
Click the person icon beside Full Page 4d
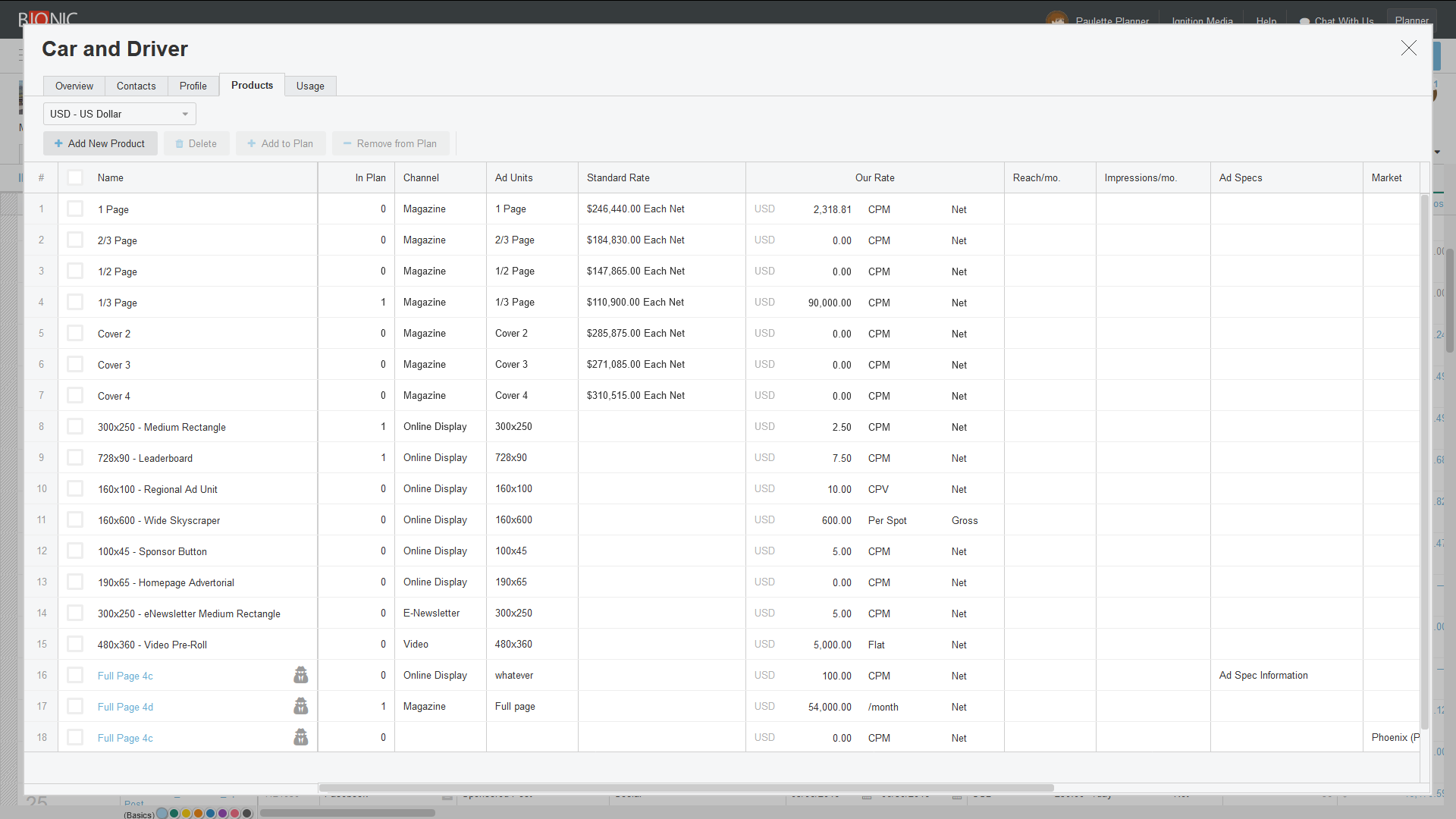301,706
